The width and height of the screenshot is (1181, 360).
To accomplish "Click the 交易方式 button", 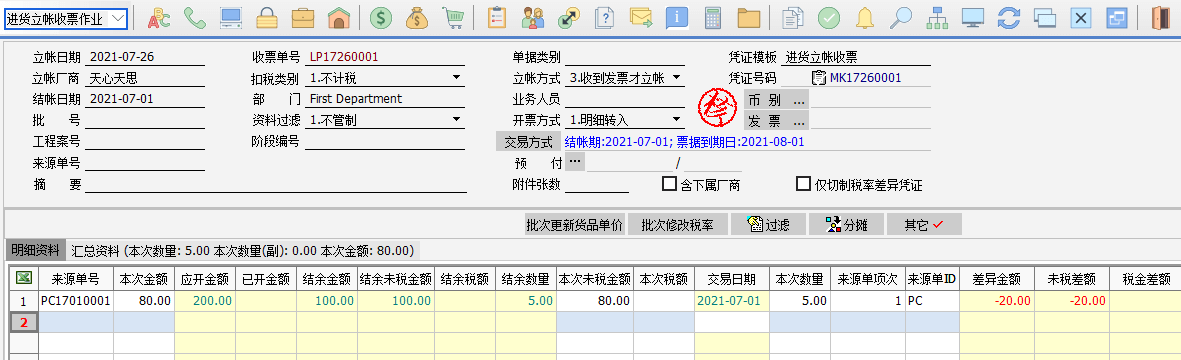I will pos(528,142).
